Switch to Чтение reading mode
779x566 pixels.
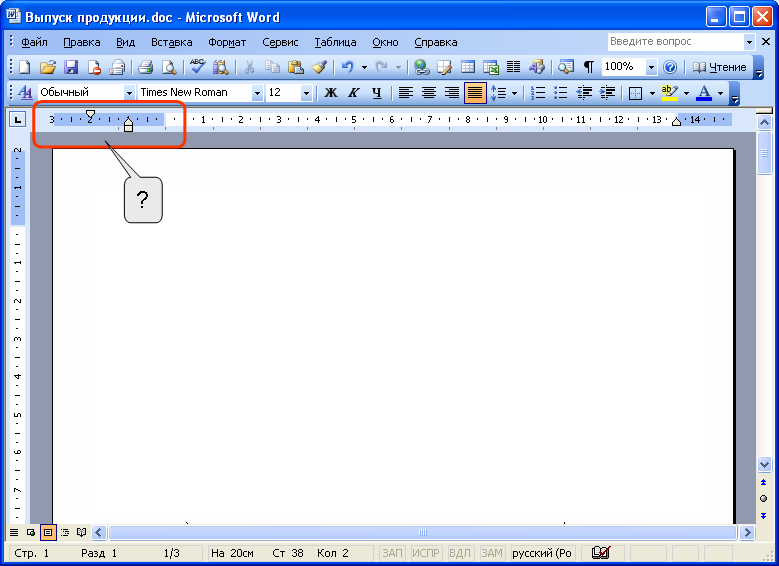point(719,67)
